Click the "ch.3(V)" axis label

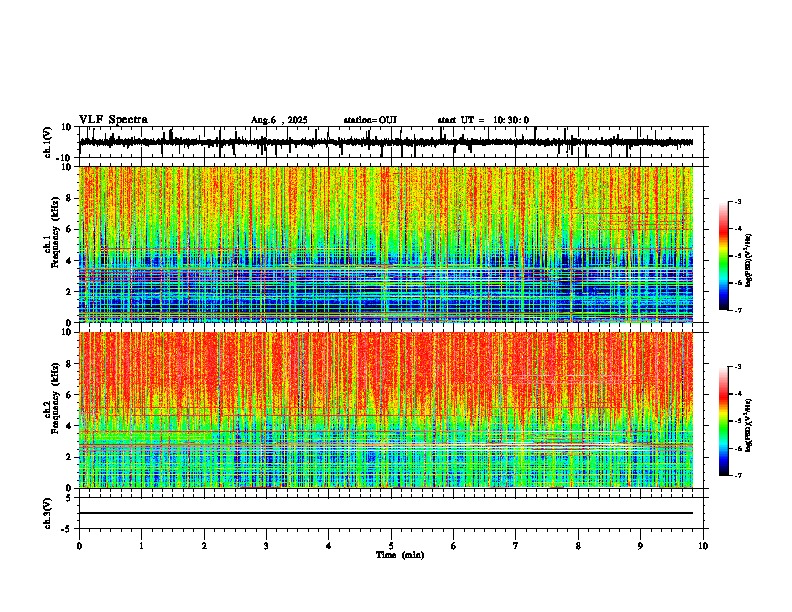[48, 513]
